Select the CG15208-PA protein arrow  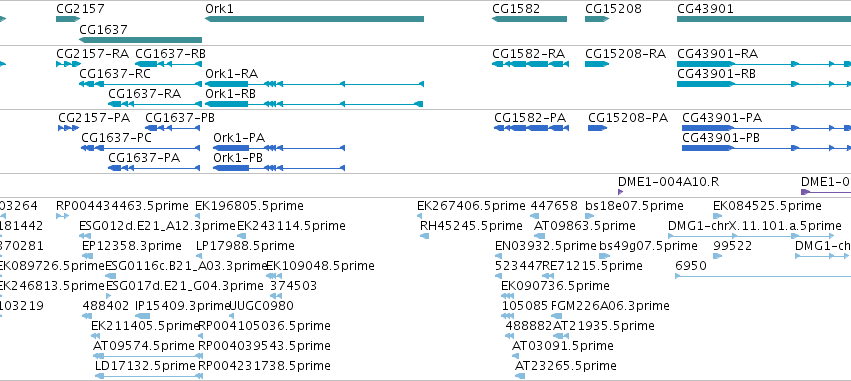598,128
